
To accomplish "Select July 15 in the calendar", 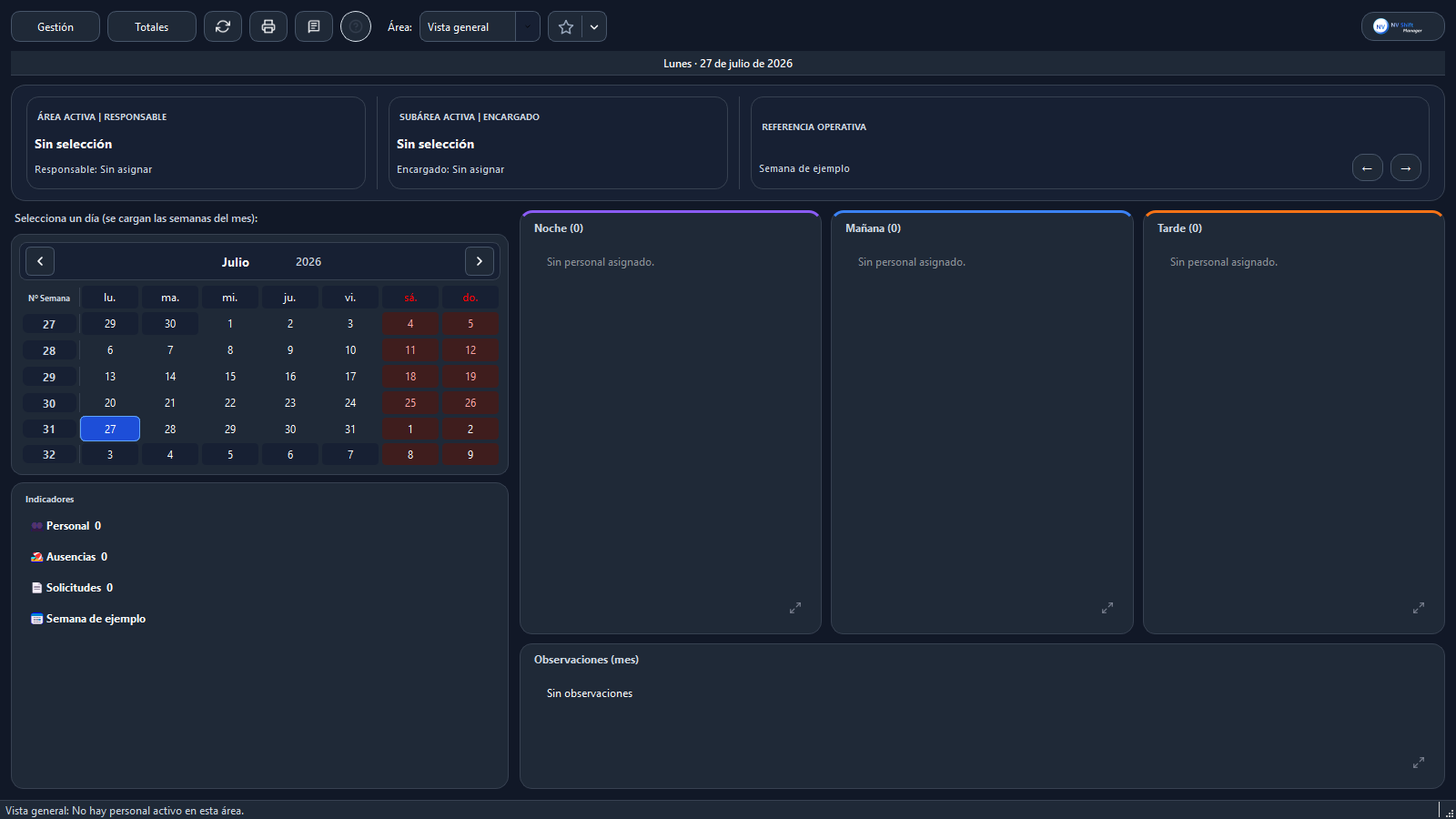I will [x=230, y=377].
